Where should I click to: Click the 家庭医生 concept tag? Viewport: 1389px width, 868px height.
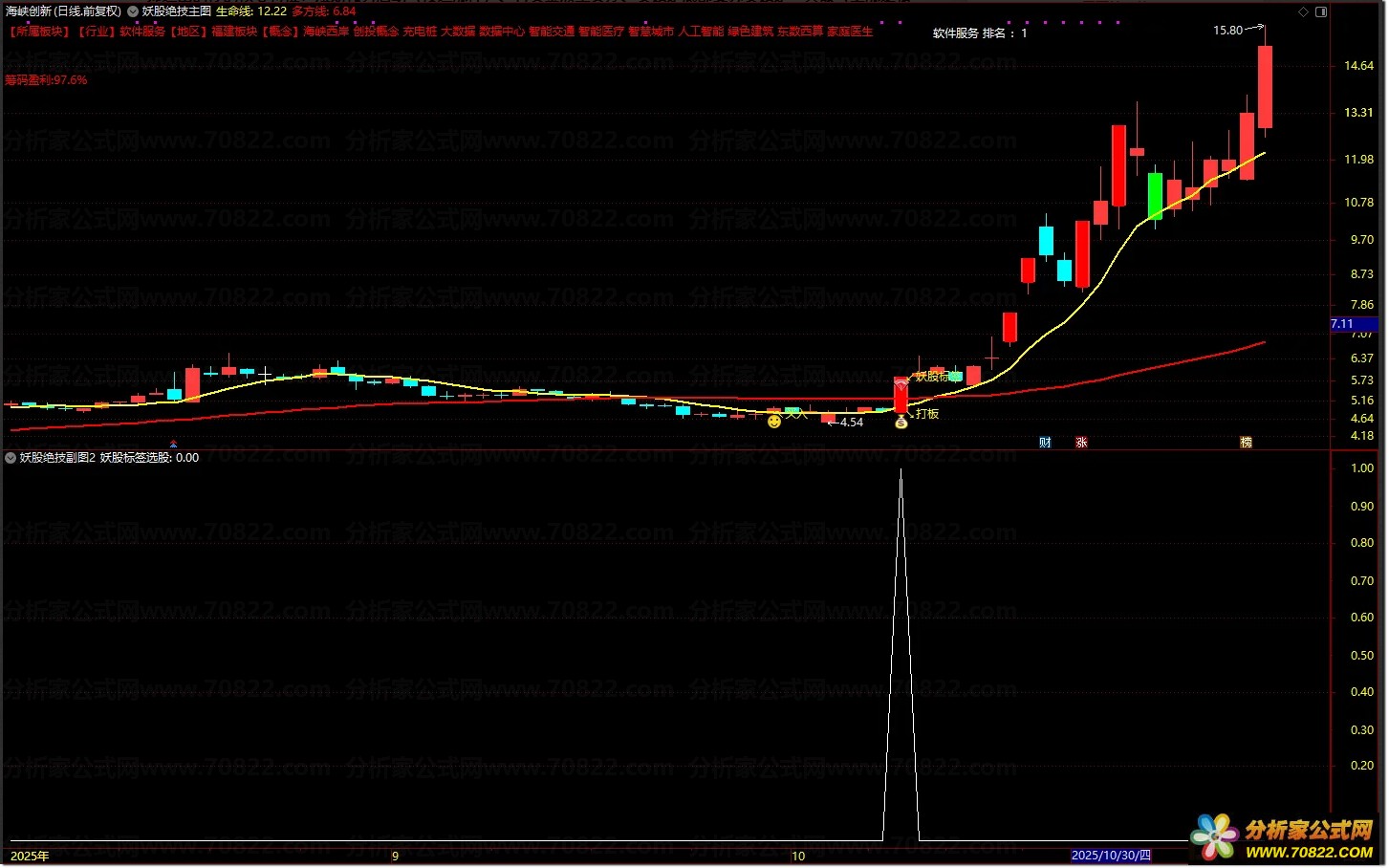[x=850, y=32]
